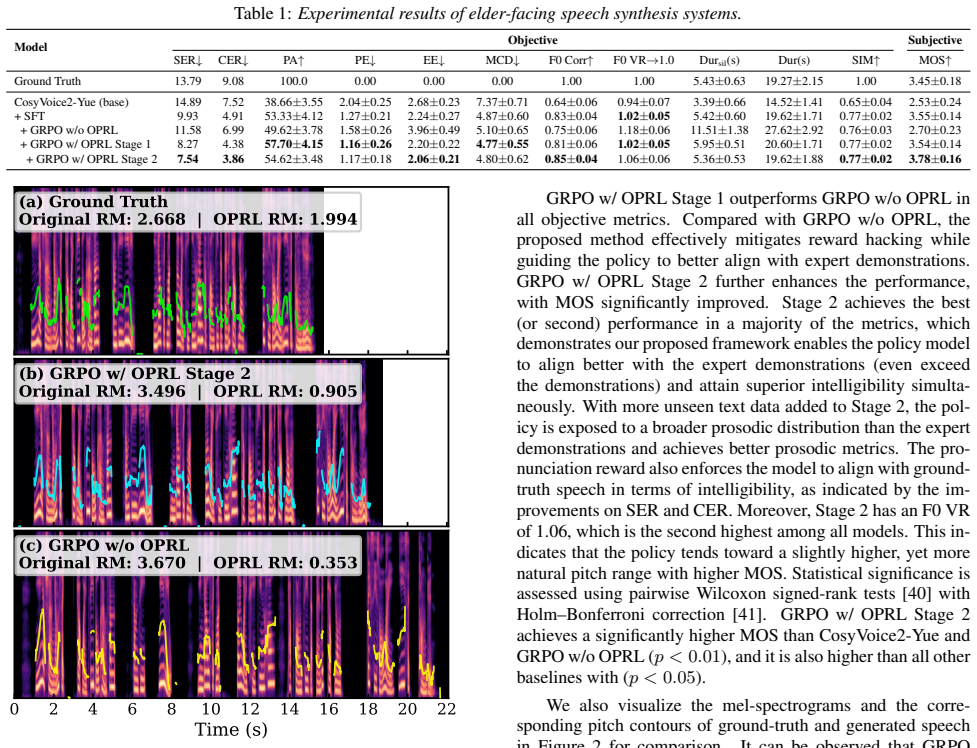Viewport: 977px width, 748px height.
Task: Select the MOS column header
Action: click(935, 60)
